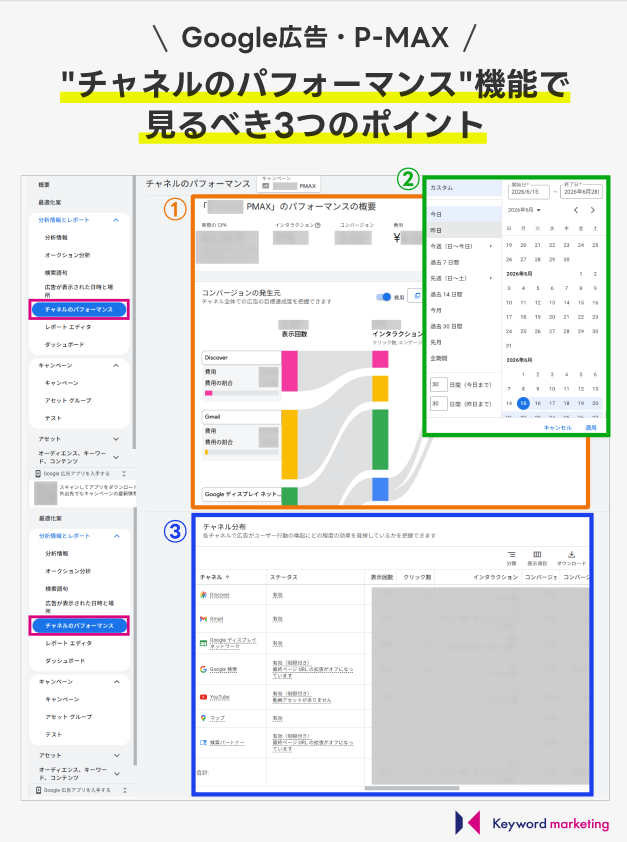Expand the 先週（日〜土） submenu arrow

[491, 278]
